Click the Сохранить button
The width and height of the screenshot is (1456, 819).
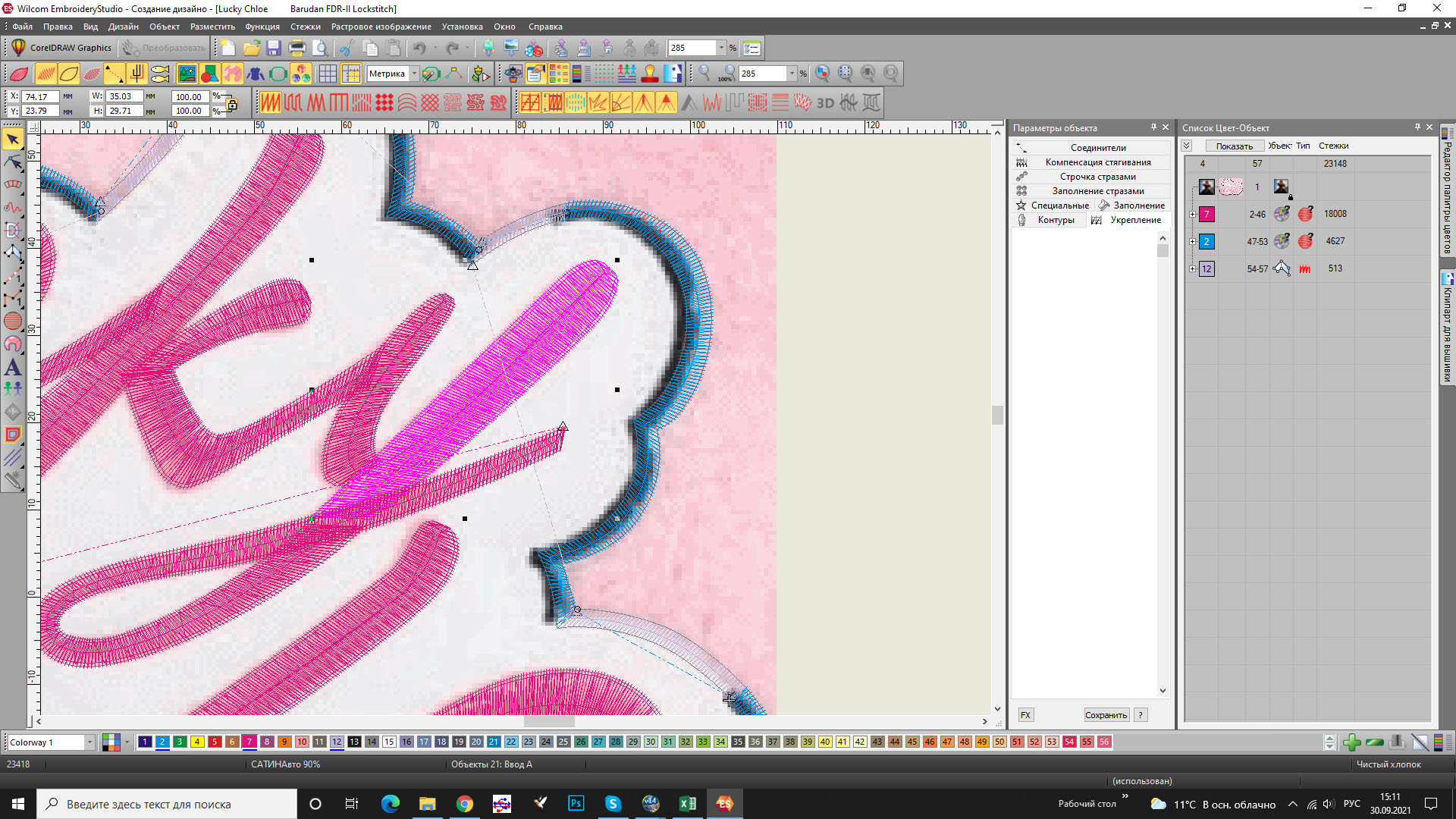(1106, 715)
